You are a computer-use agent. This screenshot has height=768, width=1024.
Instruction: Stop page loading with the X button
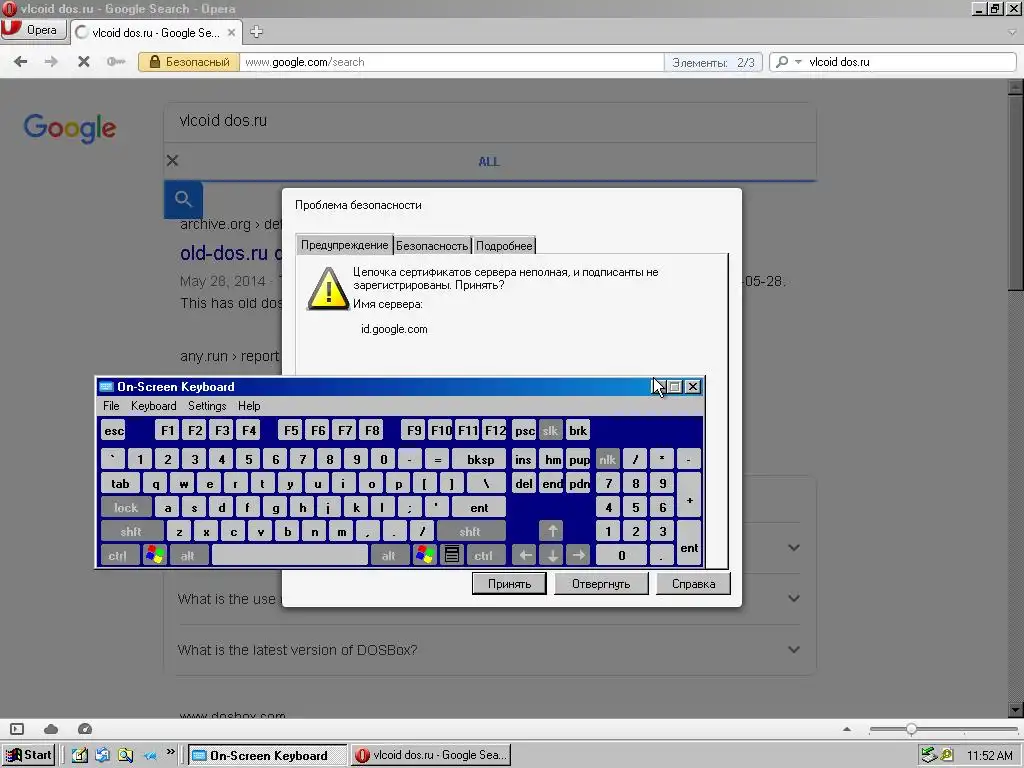click(x=84, y=62)
